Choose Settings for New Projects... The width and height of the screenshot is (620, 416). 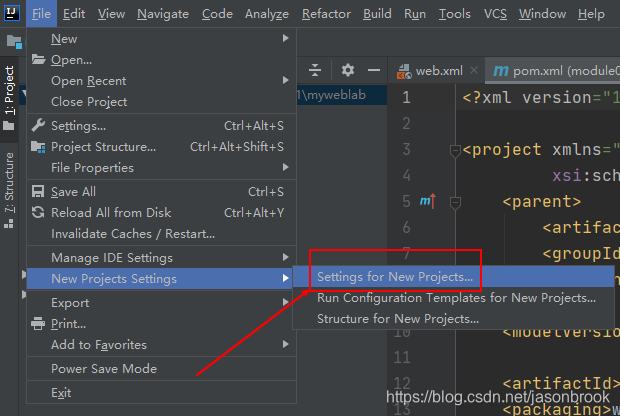click(x=454, y=276)
